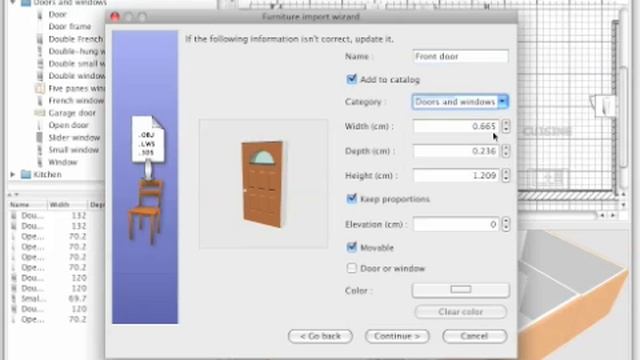The width and height of the screenshot is (640, 360).
Task: Select Open door in the catalog tree
Action: pyautogui.click(x=68, y=125)
